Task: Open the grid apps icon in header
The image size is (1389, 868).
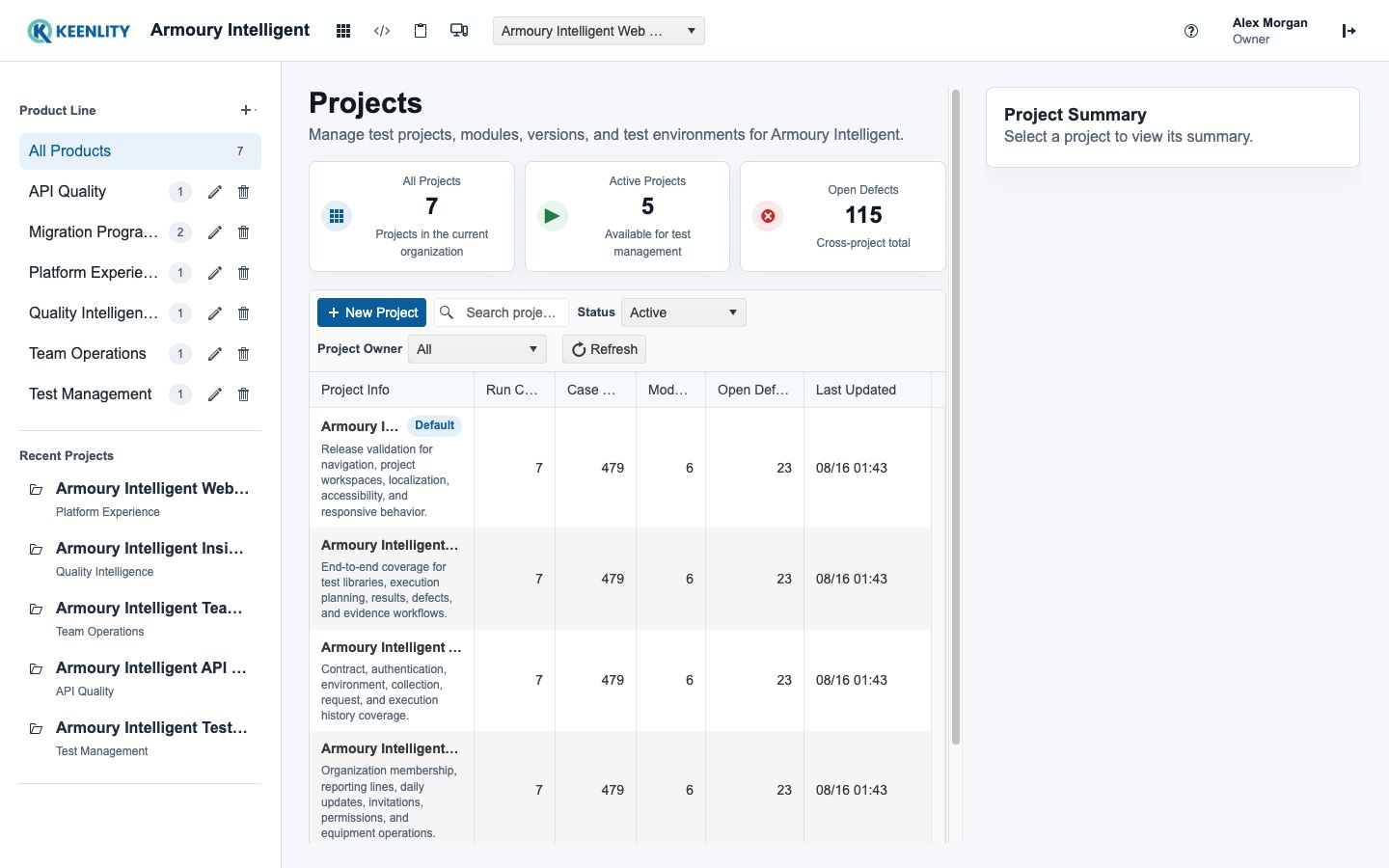Action: click(342, 31)
